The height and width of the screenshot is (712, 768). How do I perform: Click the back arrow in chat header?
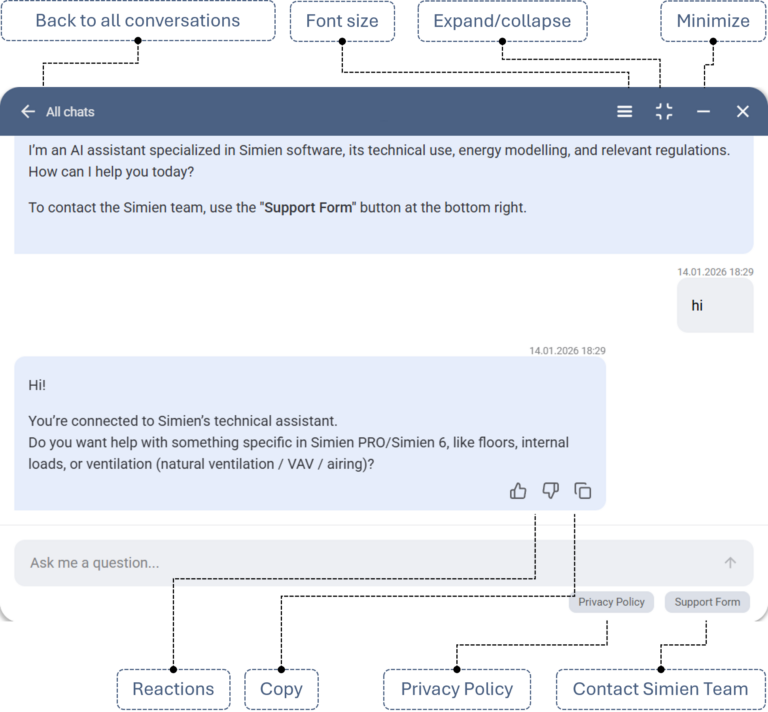(x=28, y=112)
